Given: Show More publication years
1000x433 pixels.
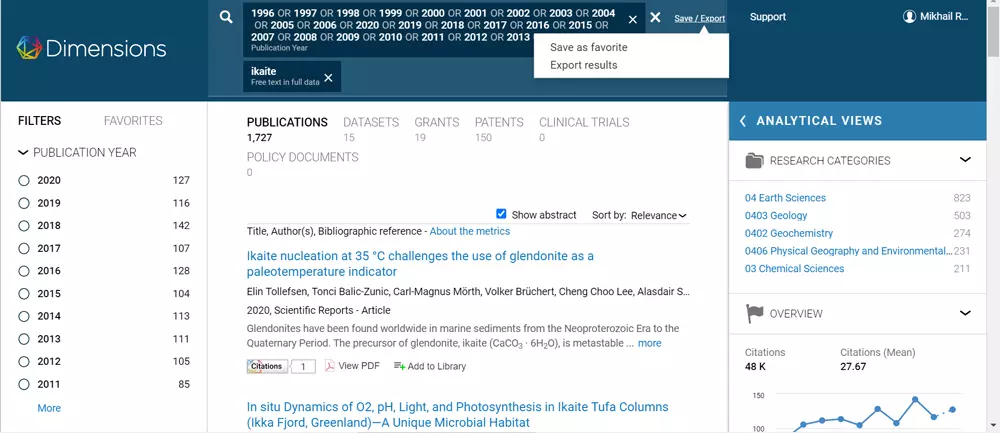Looking at the screenshot, I should tap(49, 408).
